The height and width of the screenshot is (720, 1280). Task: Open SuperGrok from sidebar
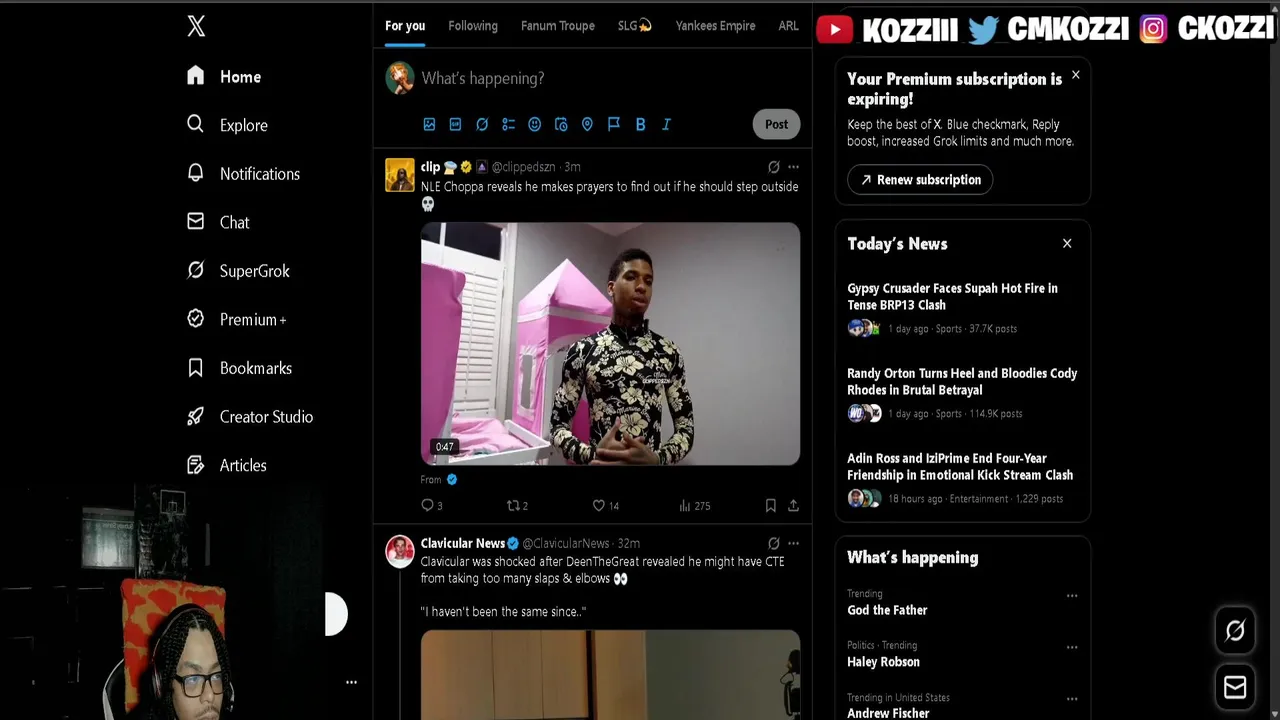(x=238, y=271)
